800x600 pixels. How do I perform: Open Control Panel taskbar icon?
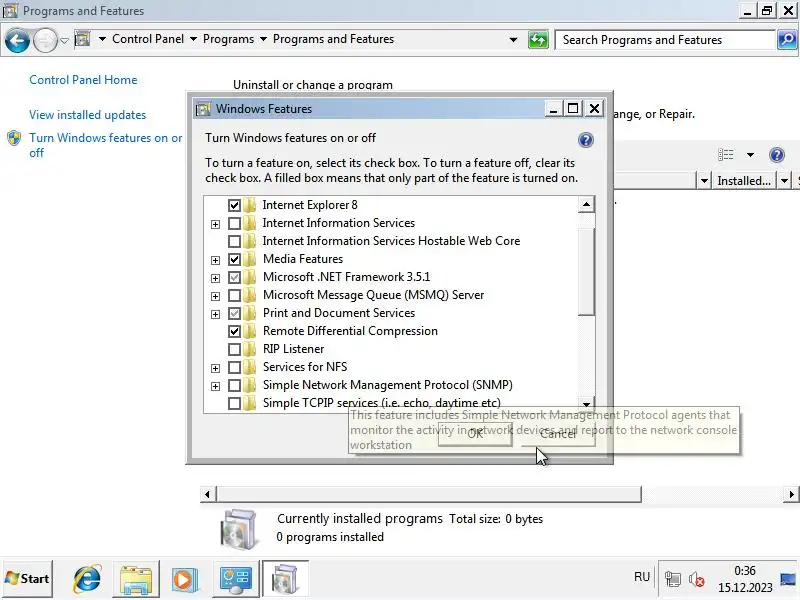coord(235,579)
